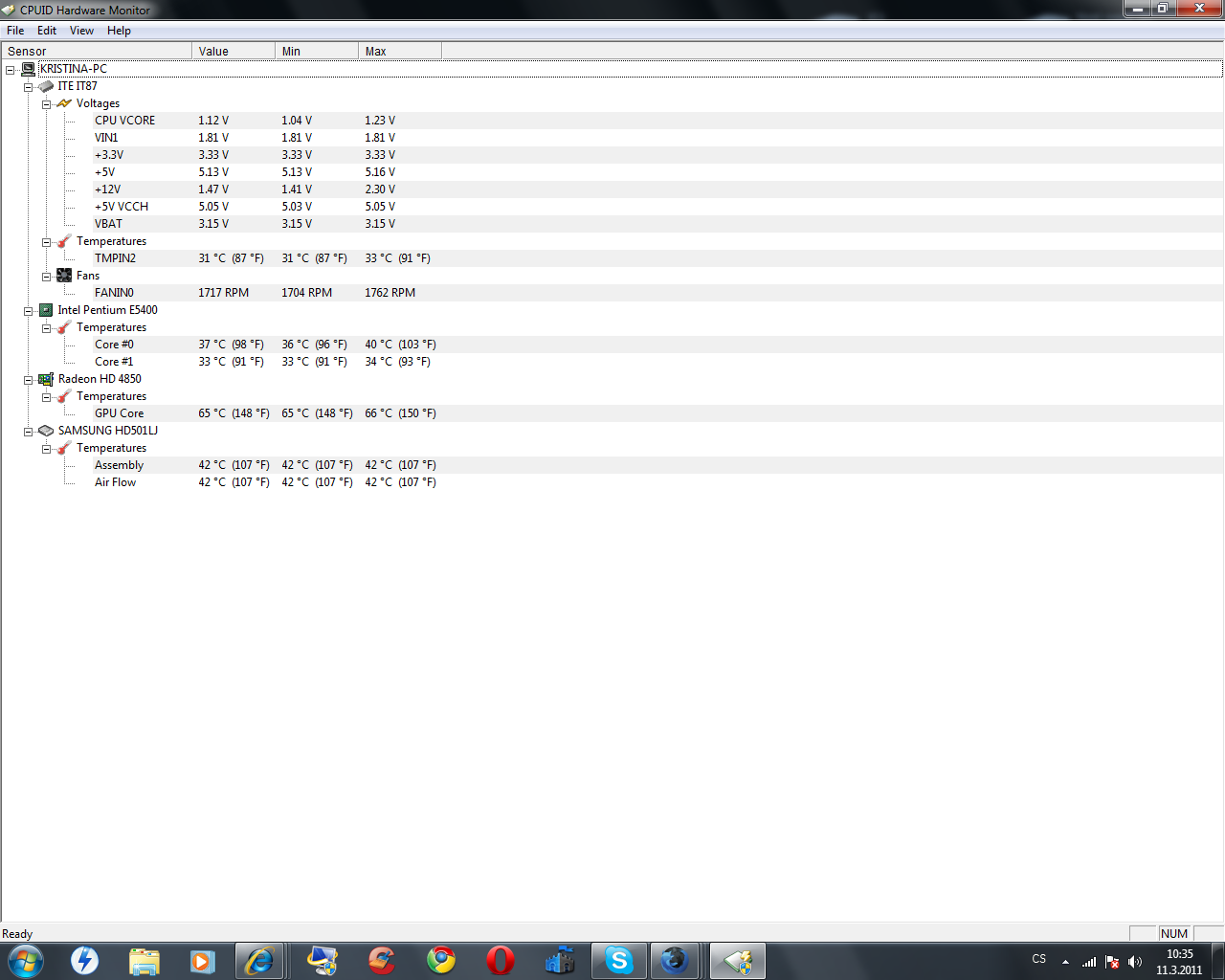The width and height of the screenshot is (1225, 980).
Task: Click the fan icon next to Fans
Action: point(64,276)
